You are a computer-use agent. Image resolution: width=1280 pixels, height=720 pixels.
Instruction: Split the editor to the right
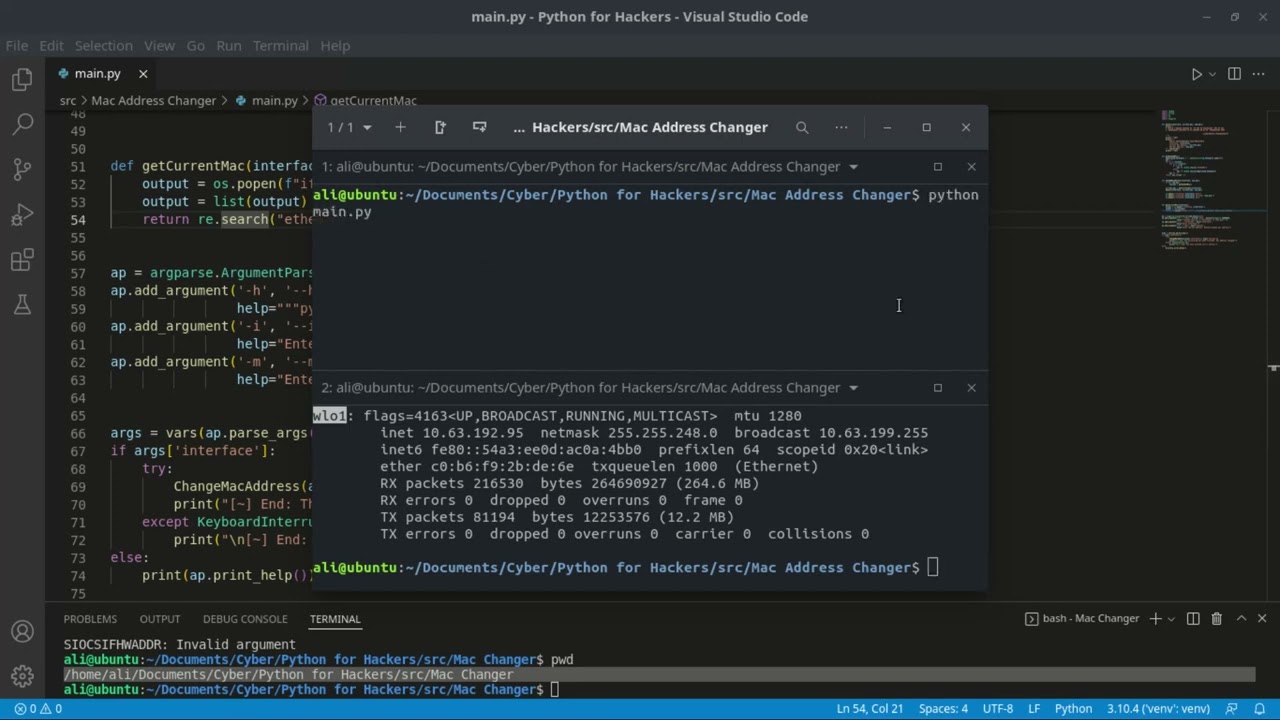1234,74
